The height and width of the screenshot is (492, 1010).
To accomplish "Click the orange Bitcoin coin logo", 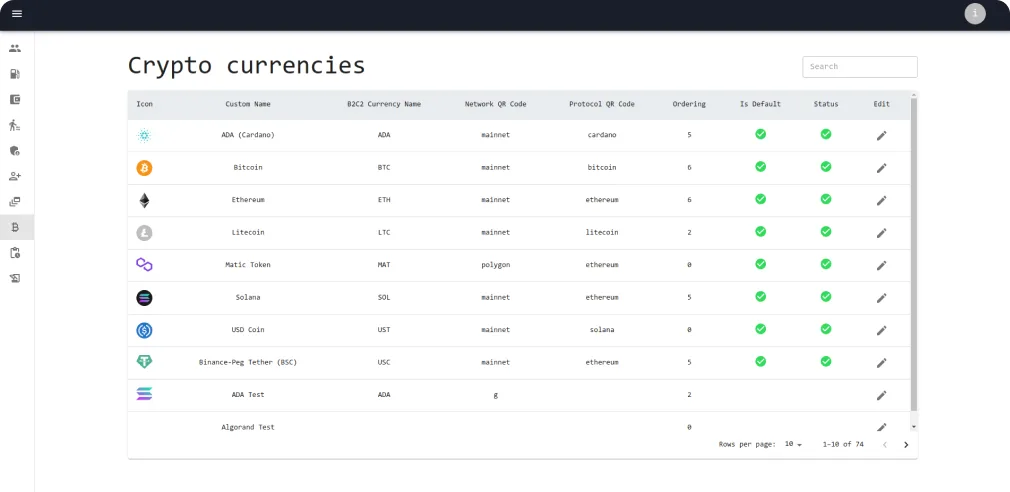I will pos(144,168).
